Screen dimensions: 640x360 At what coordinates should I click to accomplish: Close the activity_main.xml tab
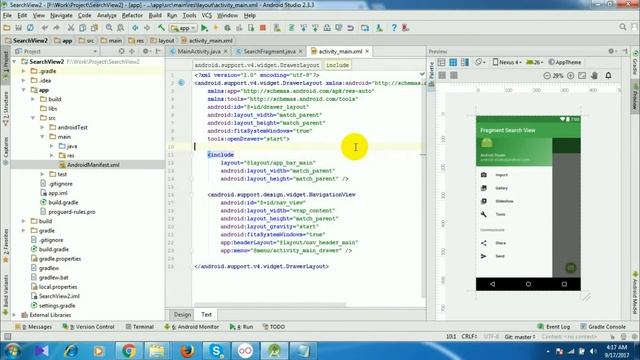pos(367,51)
